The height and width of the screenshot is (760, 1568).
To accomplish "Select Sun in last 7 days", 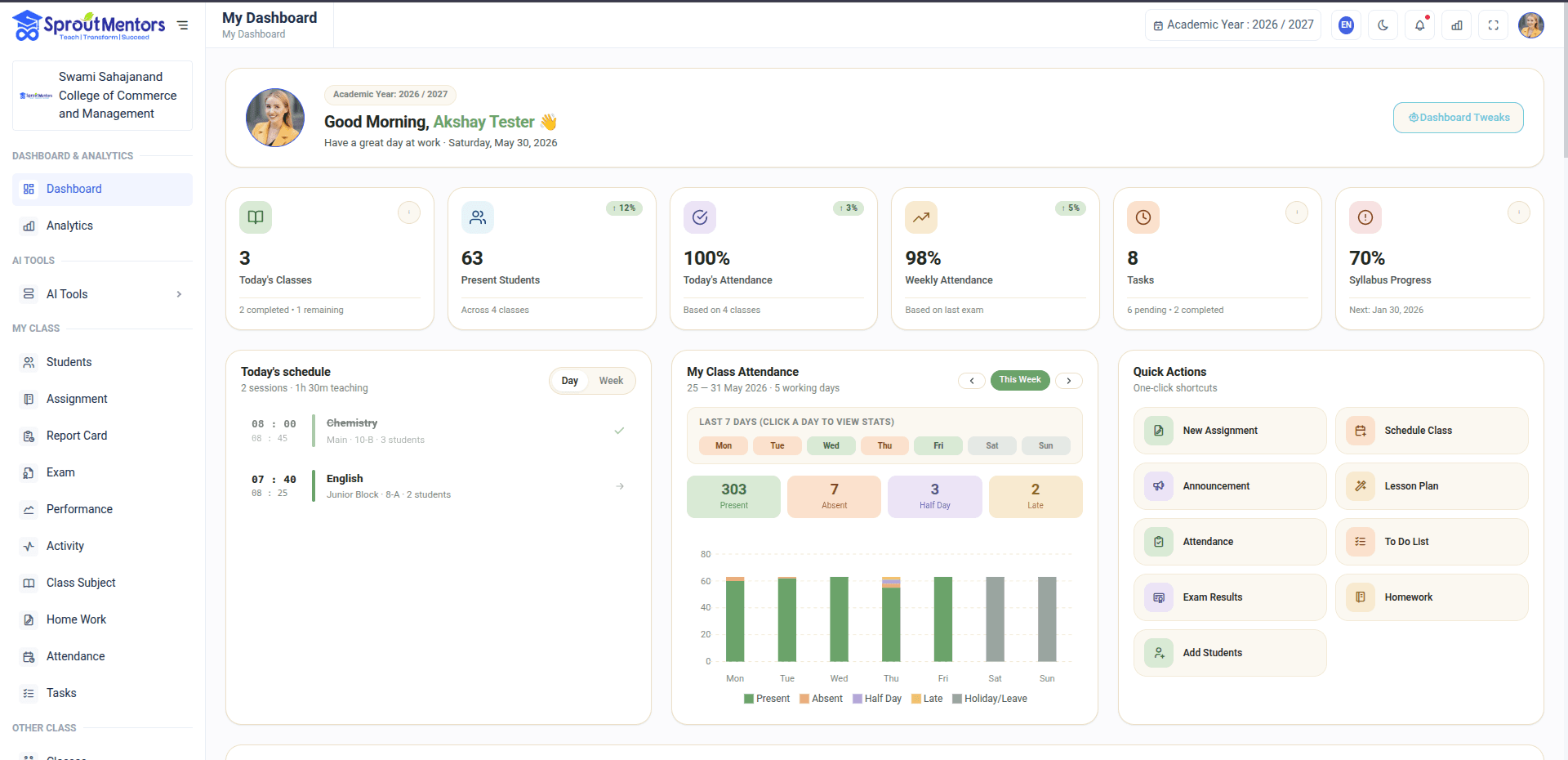I will coord(1046,446).
